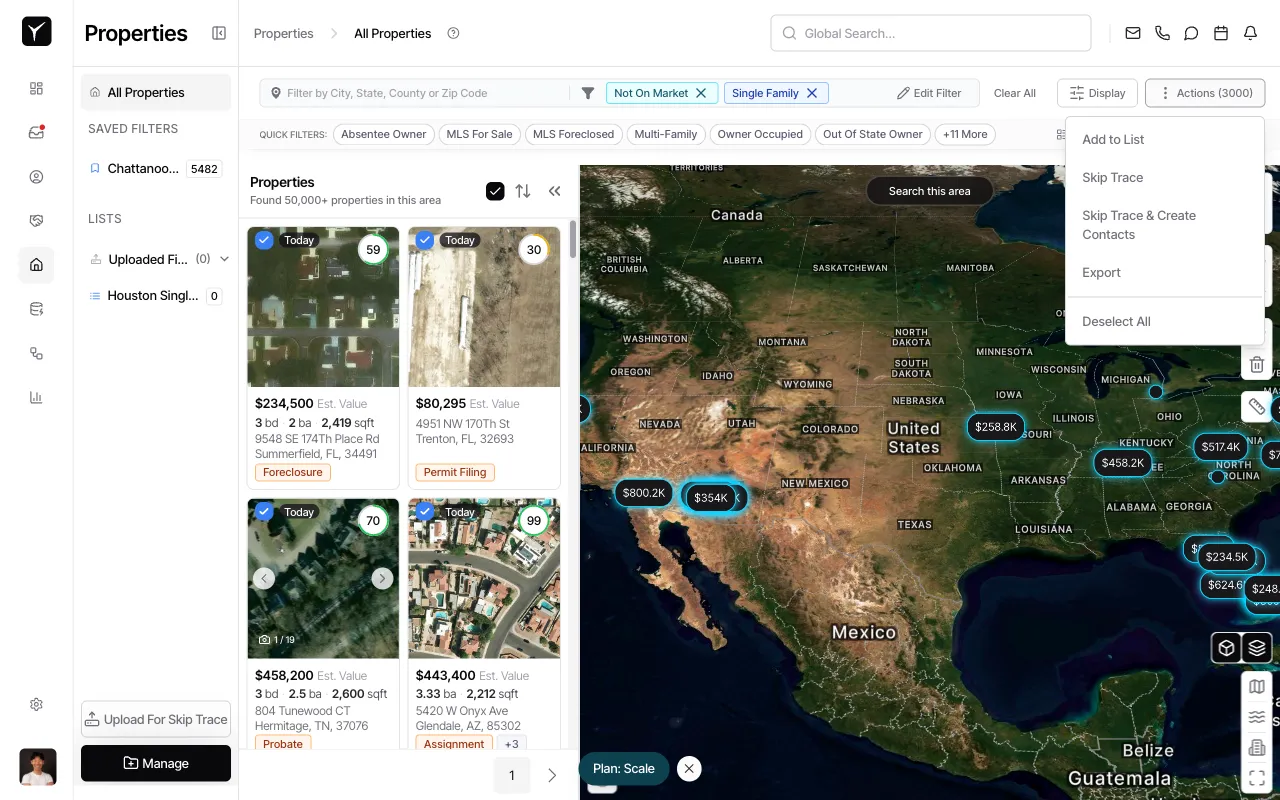Click the Upload For Skip Trace button
The image size is (1280, 800).
coord(156,719)
